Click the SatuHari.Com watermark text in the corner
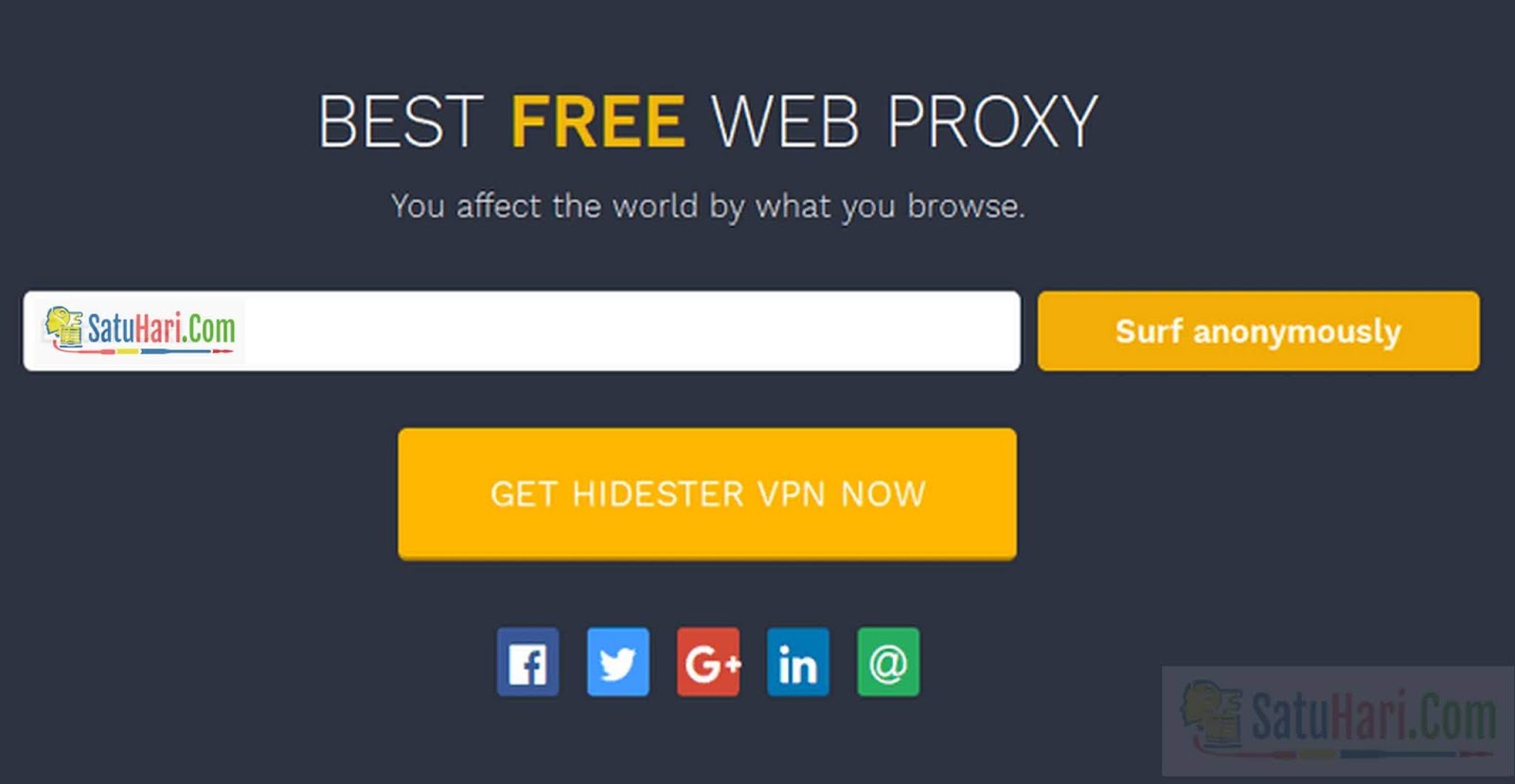Screen dimensions: 1515x784 point(1373,716)
